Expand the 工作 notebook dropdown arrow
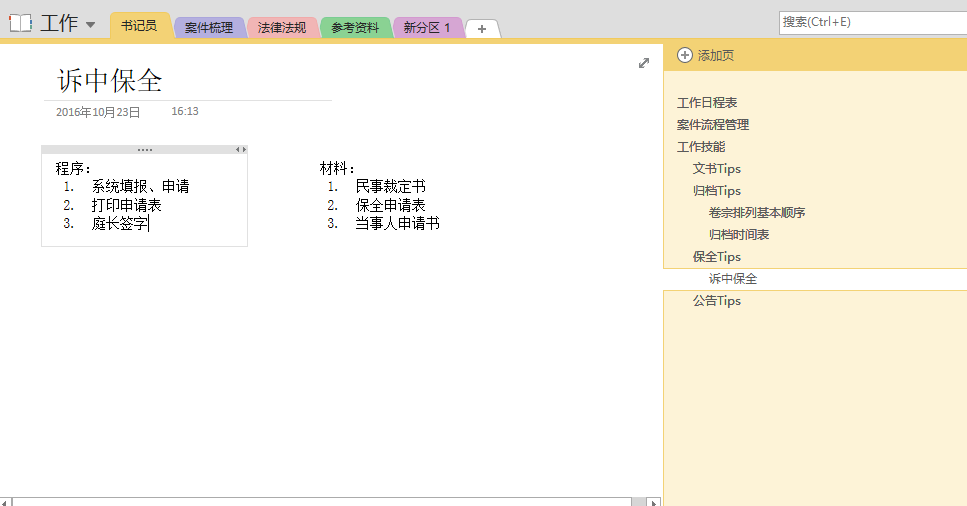Screen dimensions: 967x506 point(90,25)
